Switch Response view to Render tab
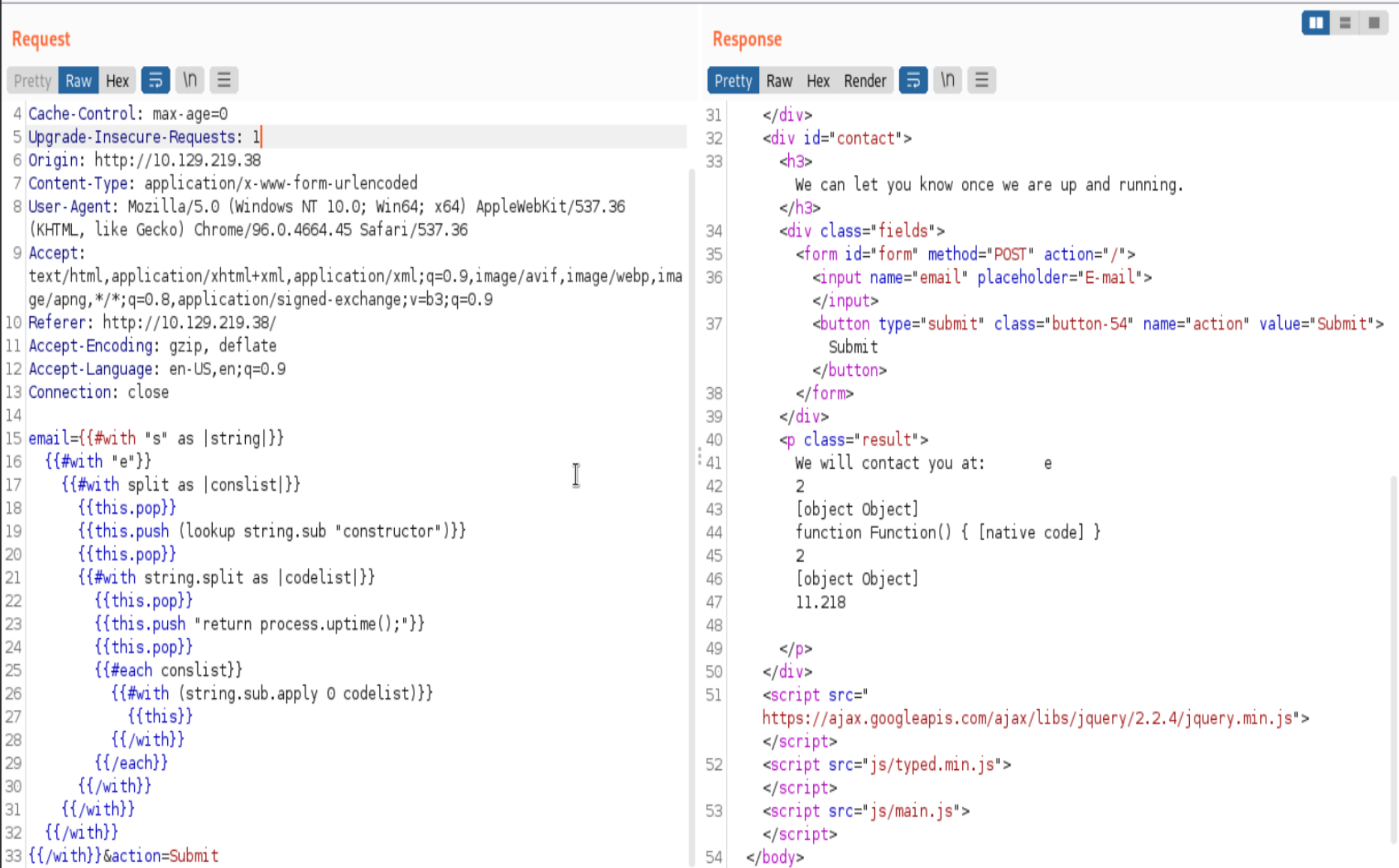Screen dimensions: 1399x868 pos(865,81)
